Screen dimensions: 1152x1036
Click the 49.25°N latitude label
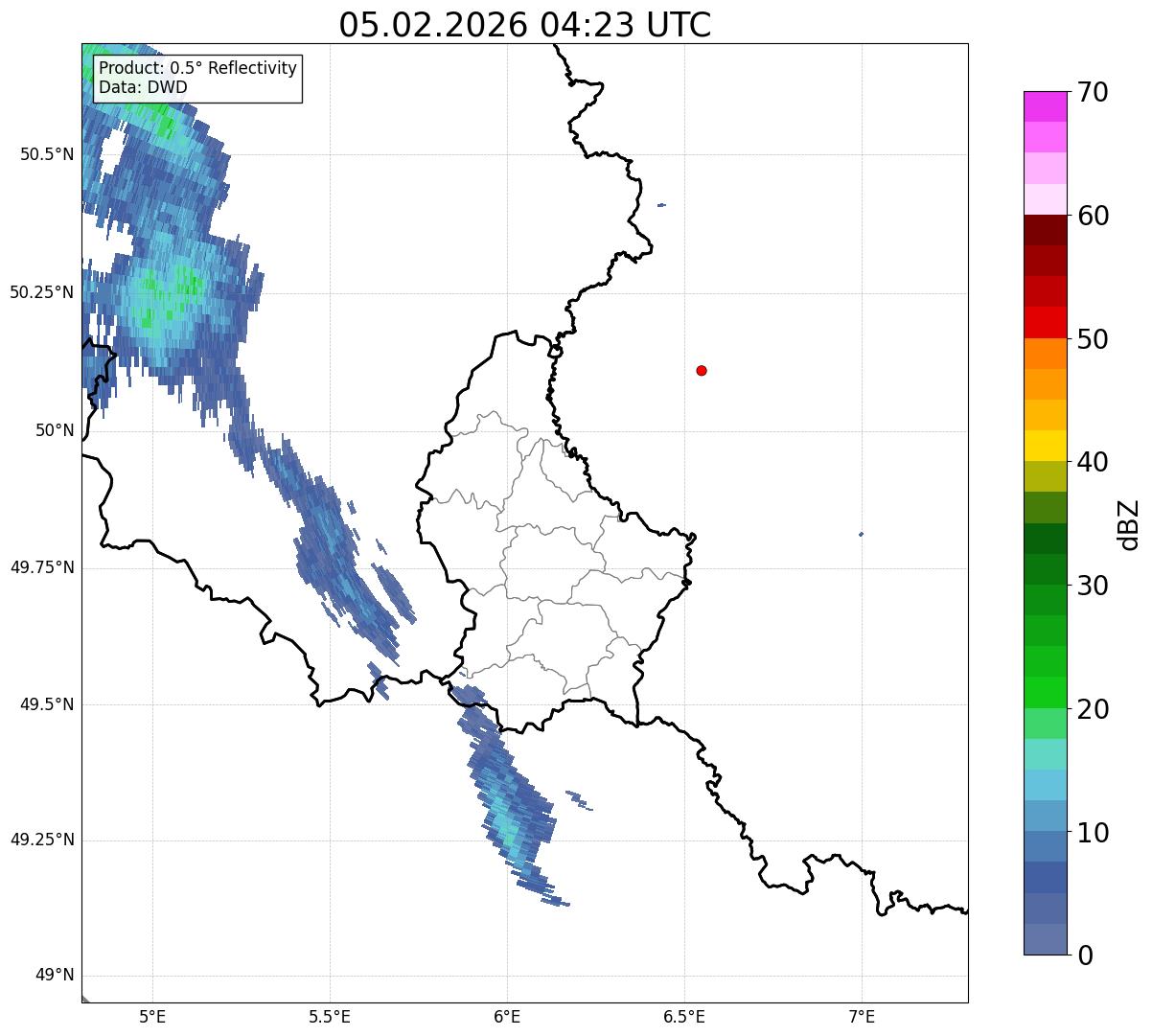42,840
